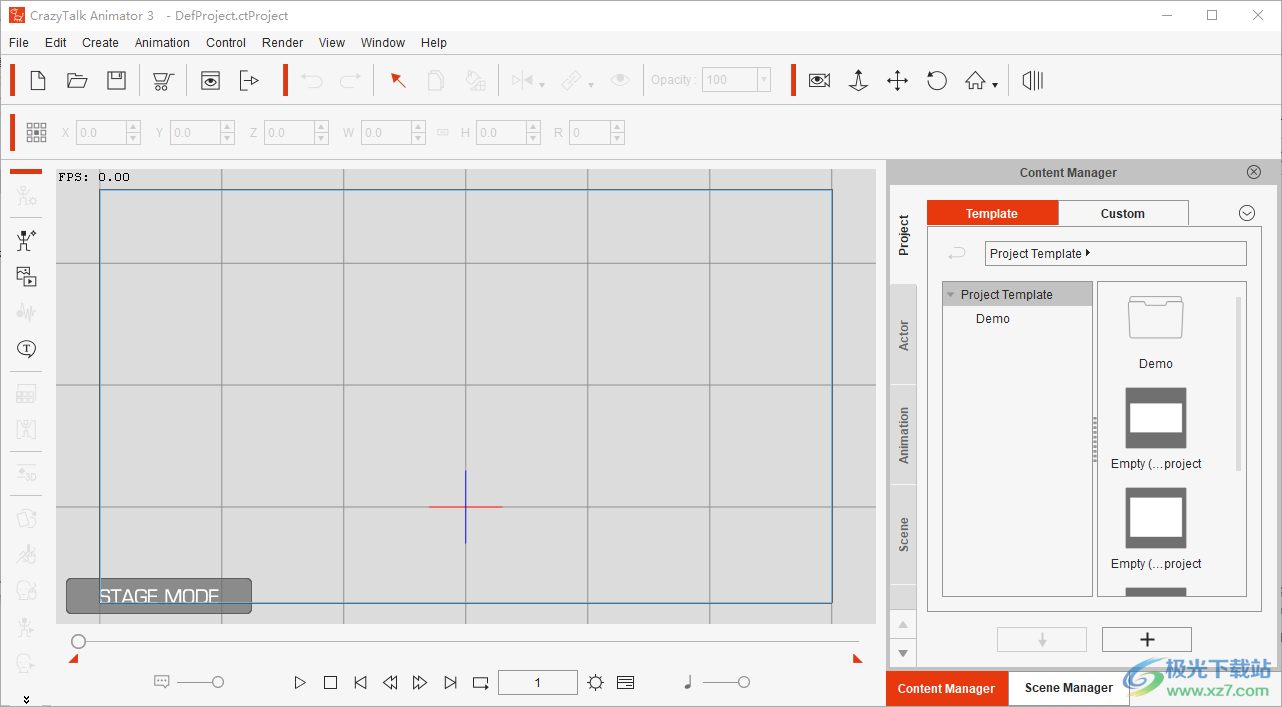Open the marketplace shopping cart icon
This screenshot has width=1282, height=707.
click(x=163, y=81)
